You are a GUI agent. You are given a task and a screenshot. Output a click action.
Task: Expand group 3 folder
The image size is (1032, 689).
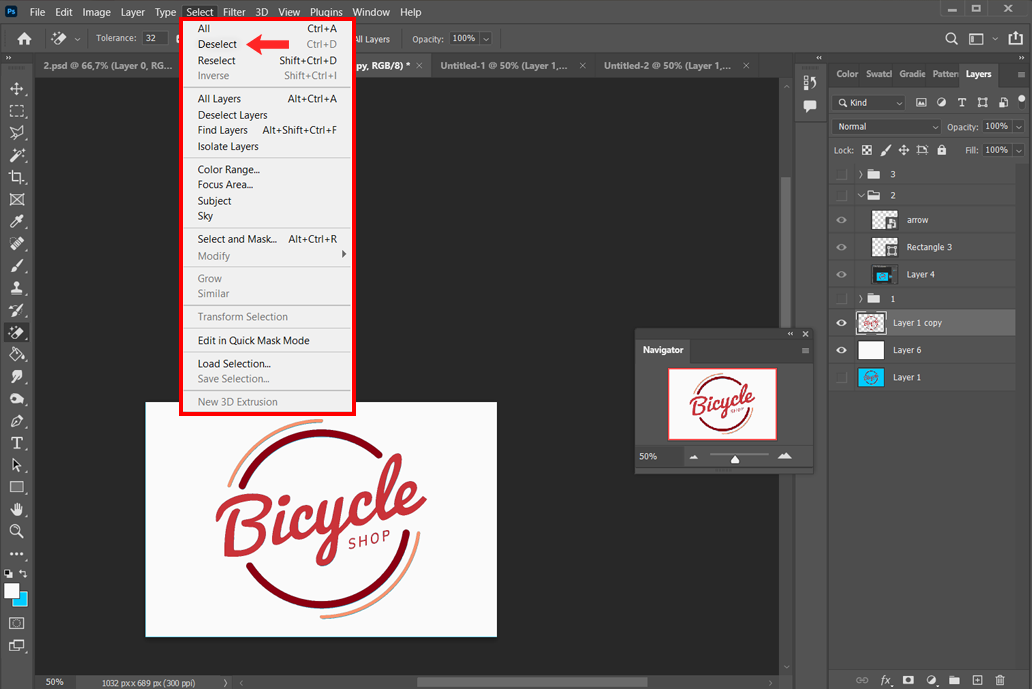coord(860,174)
